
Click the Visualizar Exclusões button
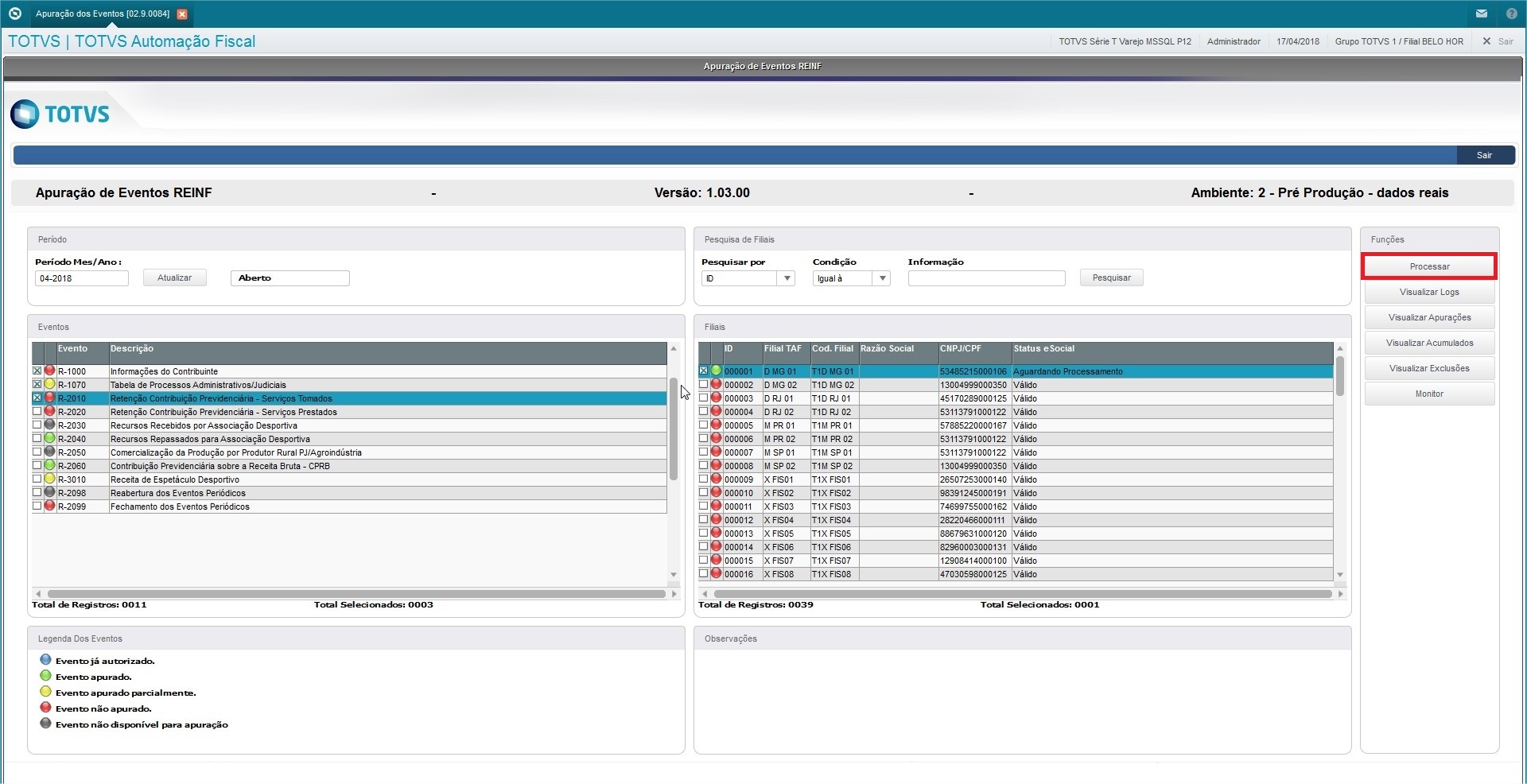(1429, 368)
